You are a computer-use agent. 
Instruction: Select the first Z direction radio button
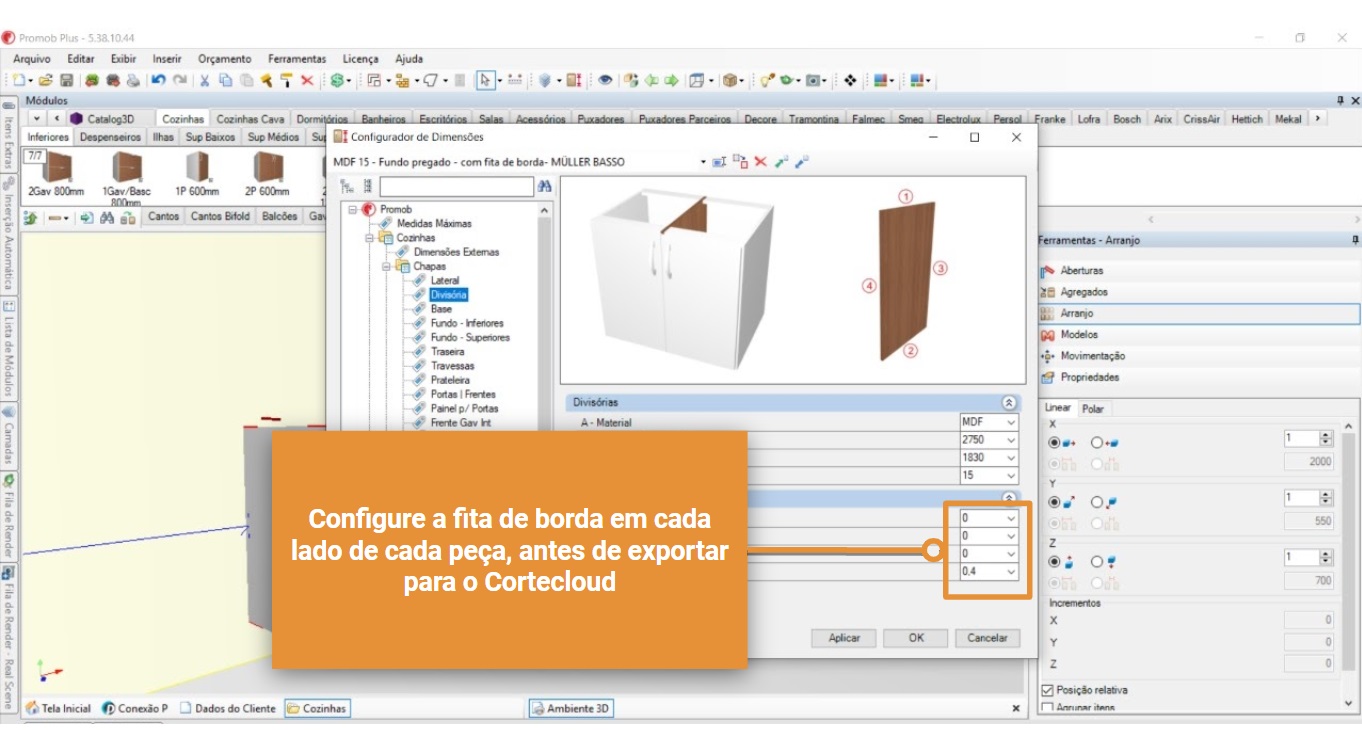coord(1054,561)
